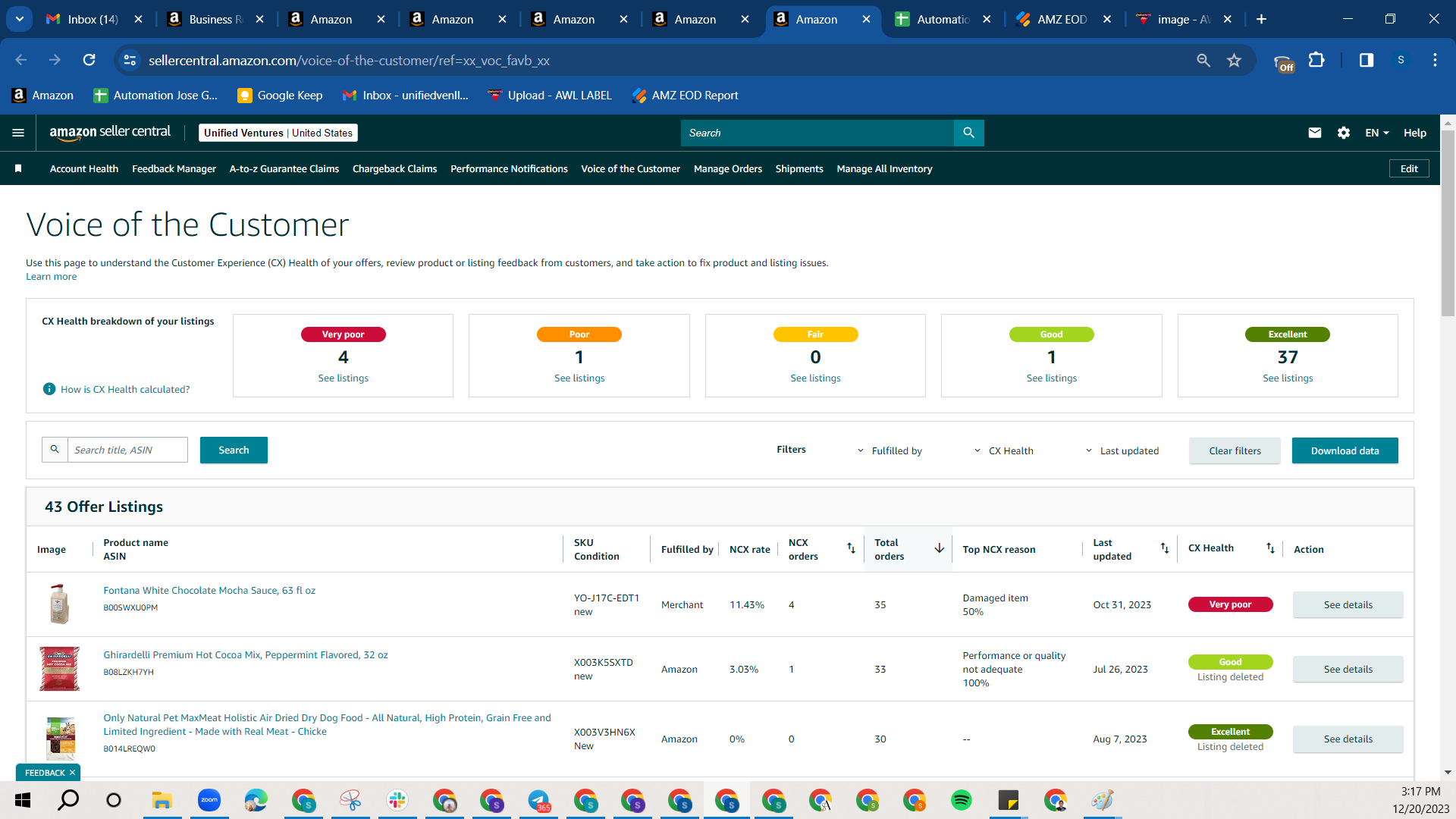Open Feedback Manager in the nav bar
Image resolution: width=1456 pixels, height=819 pixels.
click(174, 169)
